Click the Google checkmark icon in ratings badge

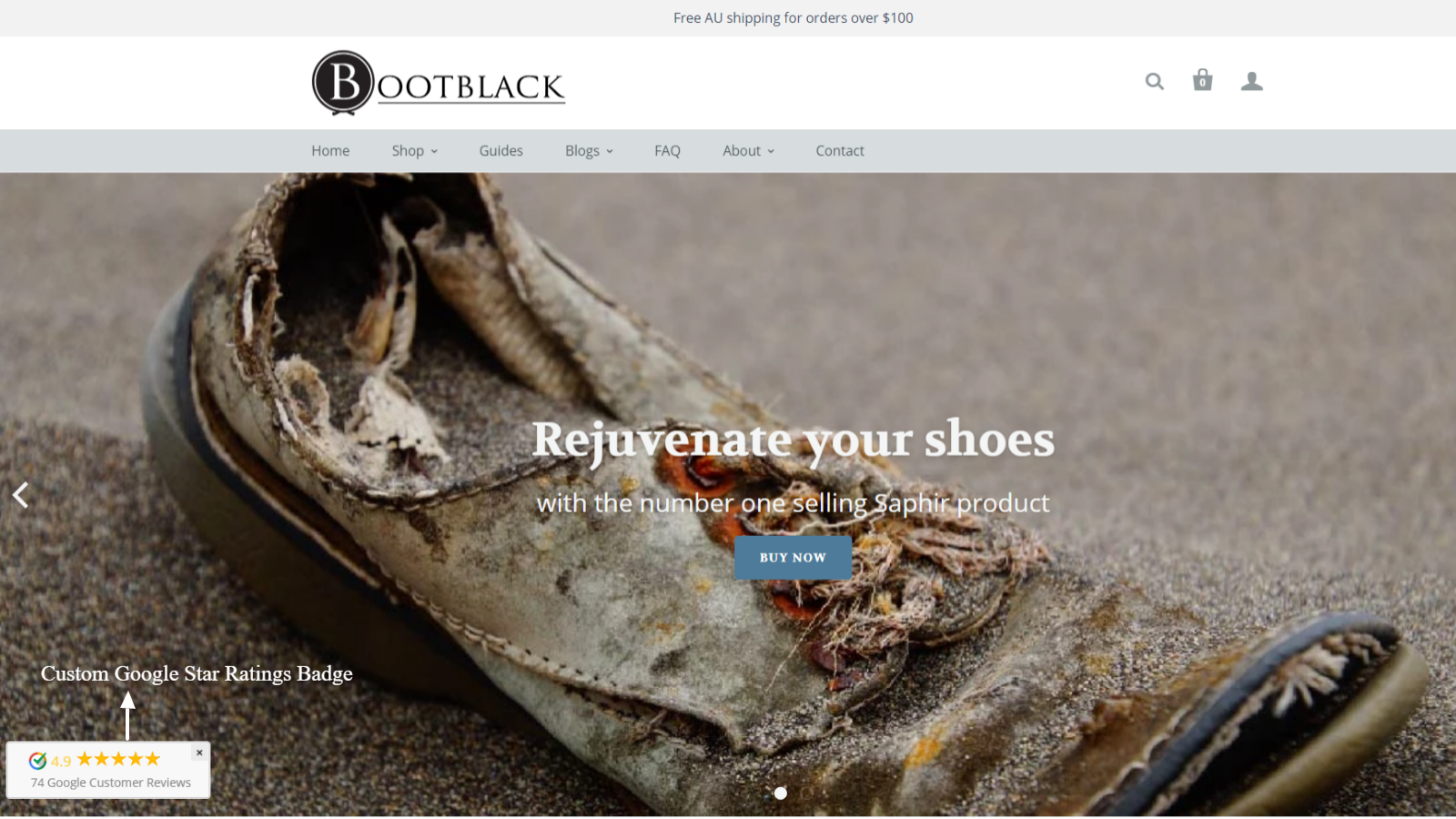[37, 761]
